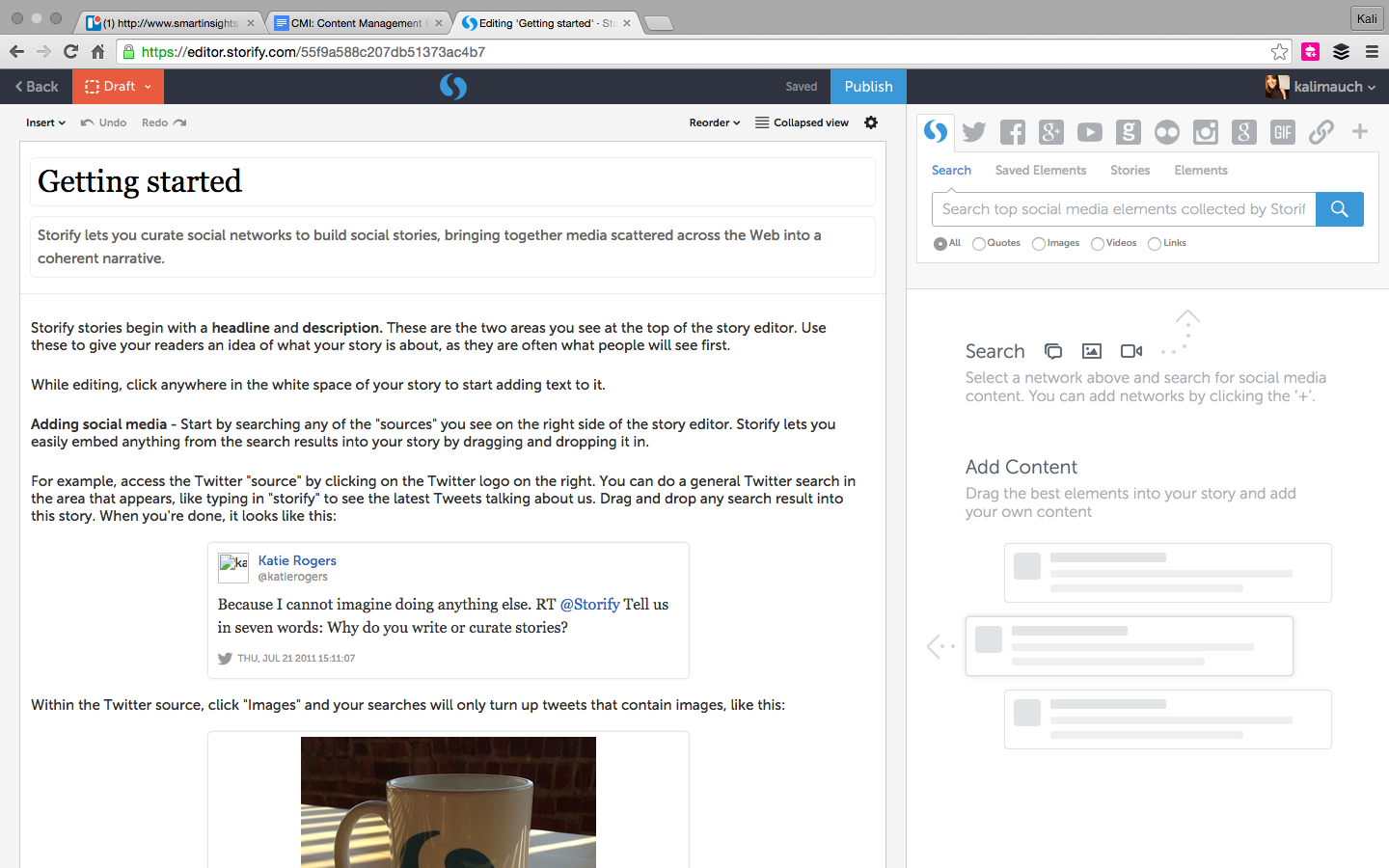Switch to the Elements tab
Image resolution: width=1389 pixels, height=868 pixels.
[x=1201, y=170]
